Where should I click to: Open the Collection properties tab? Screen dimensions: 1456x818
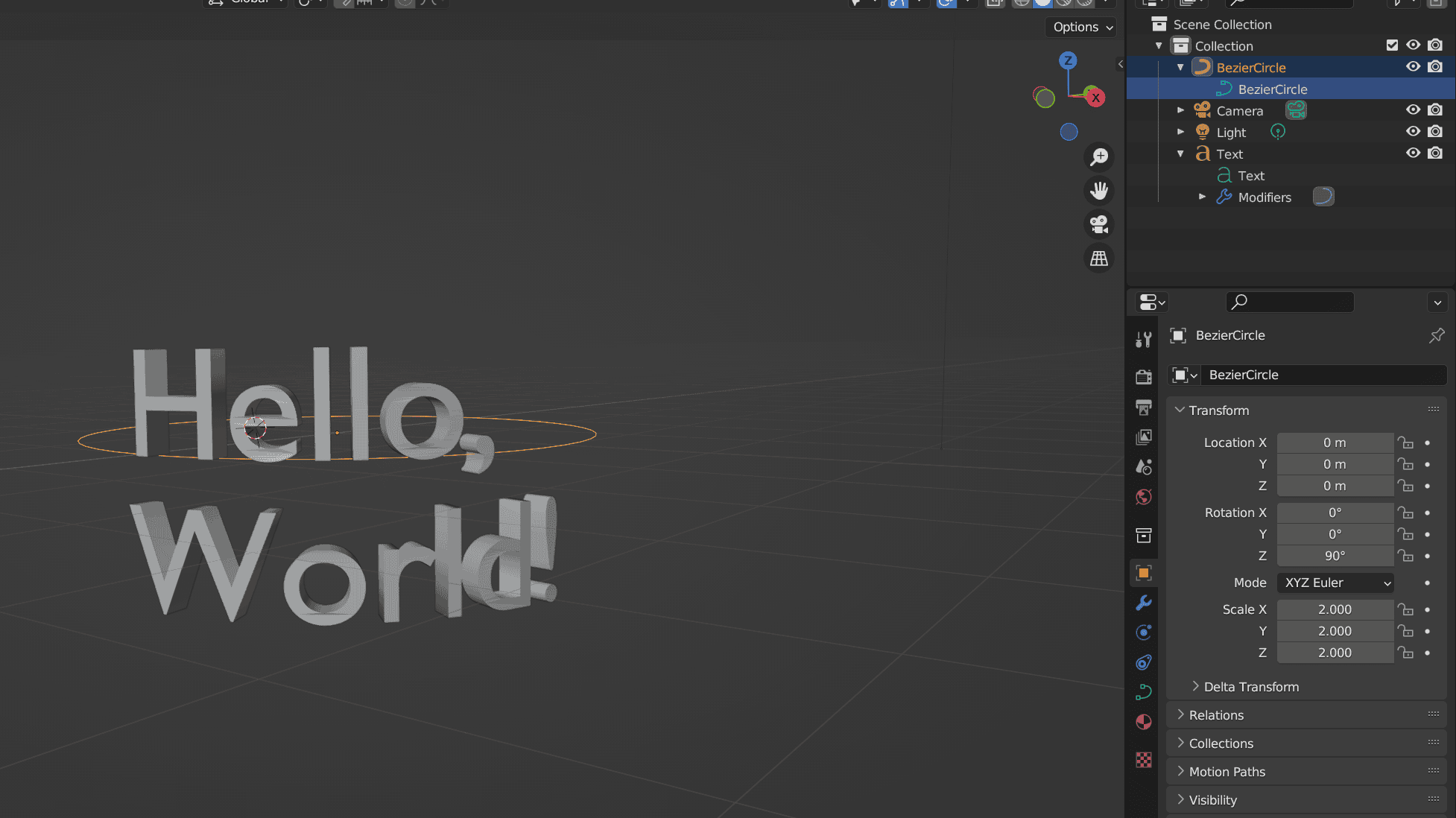coord(1144,535)
